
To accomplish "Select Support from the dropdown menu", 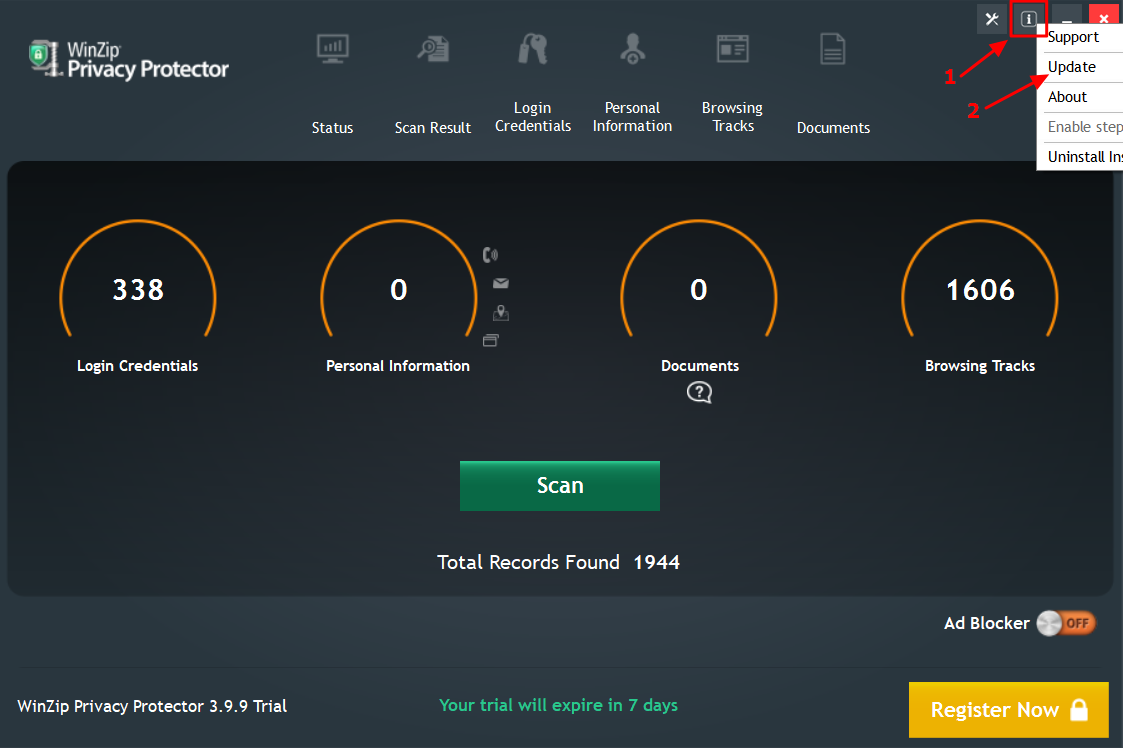I will [x=1073, y=37].
